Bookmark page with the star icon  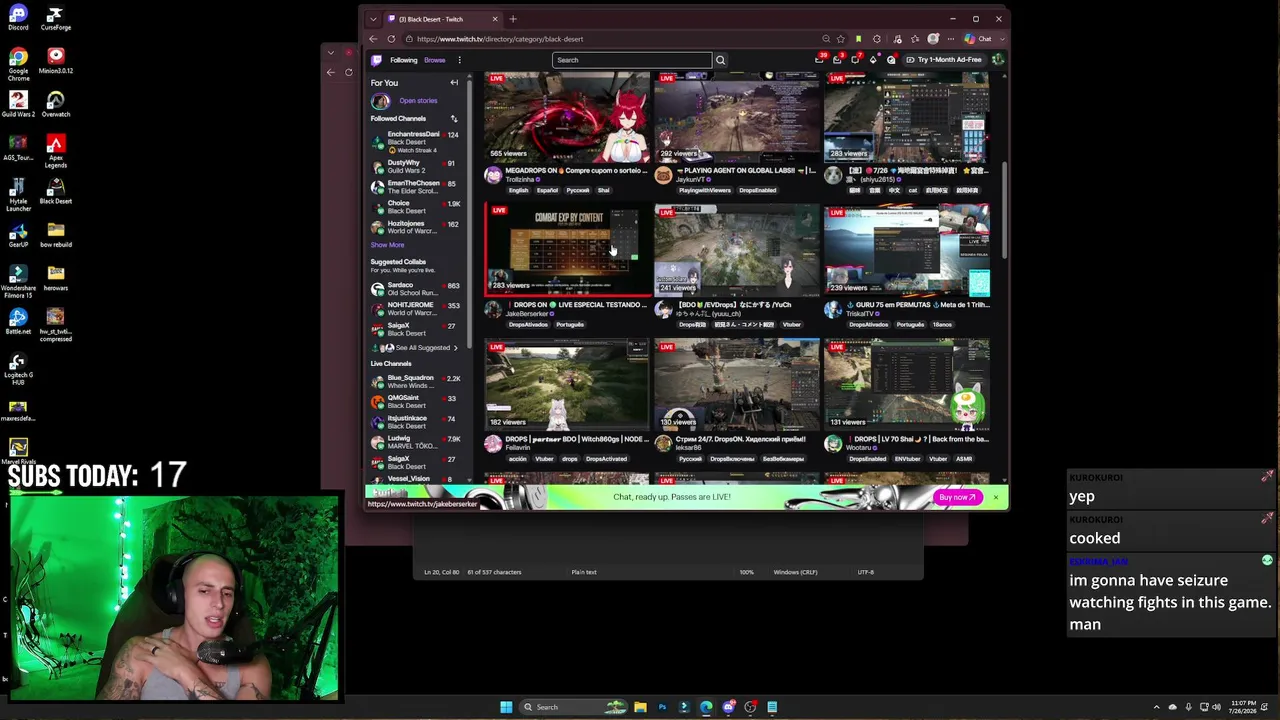pos(840,39)
